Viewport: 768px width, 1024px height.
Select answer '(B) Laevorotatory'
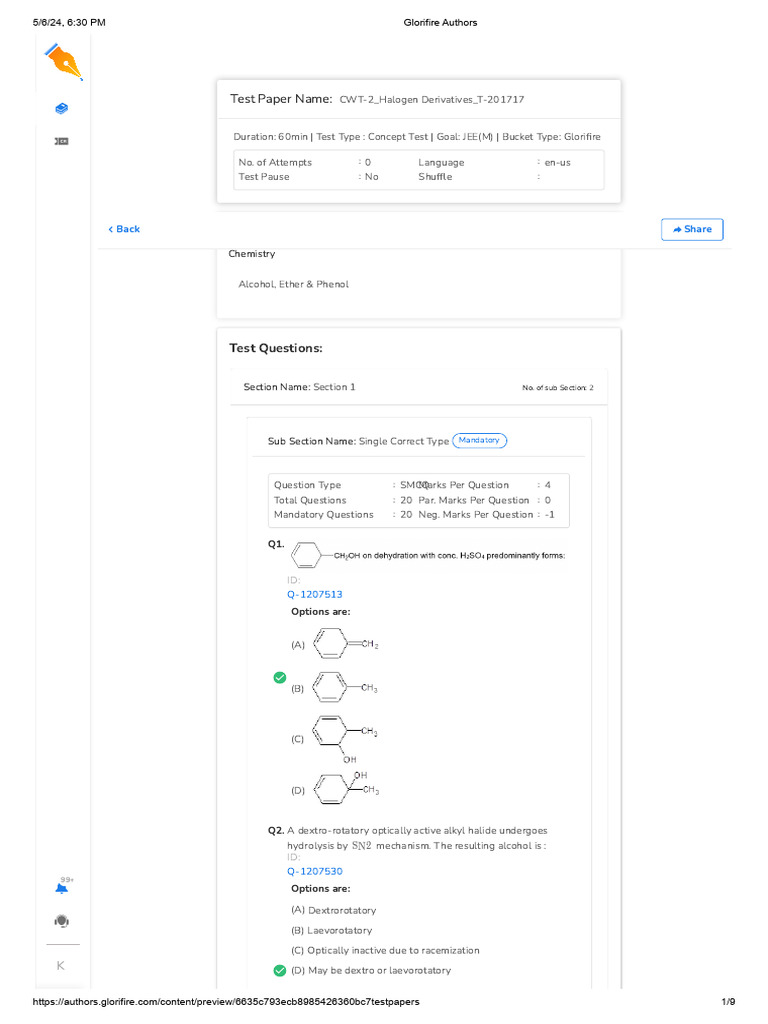pyautogui.click(x=332, y=930)
